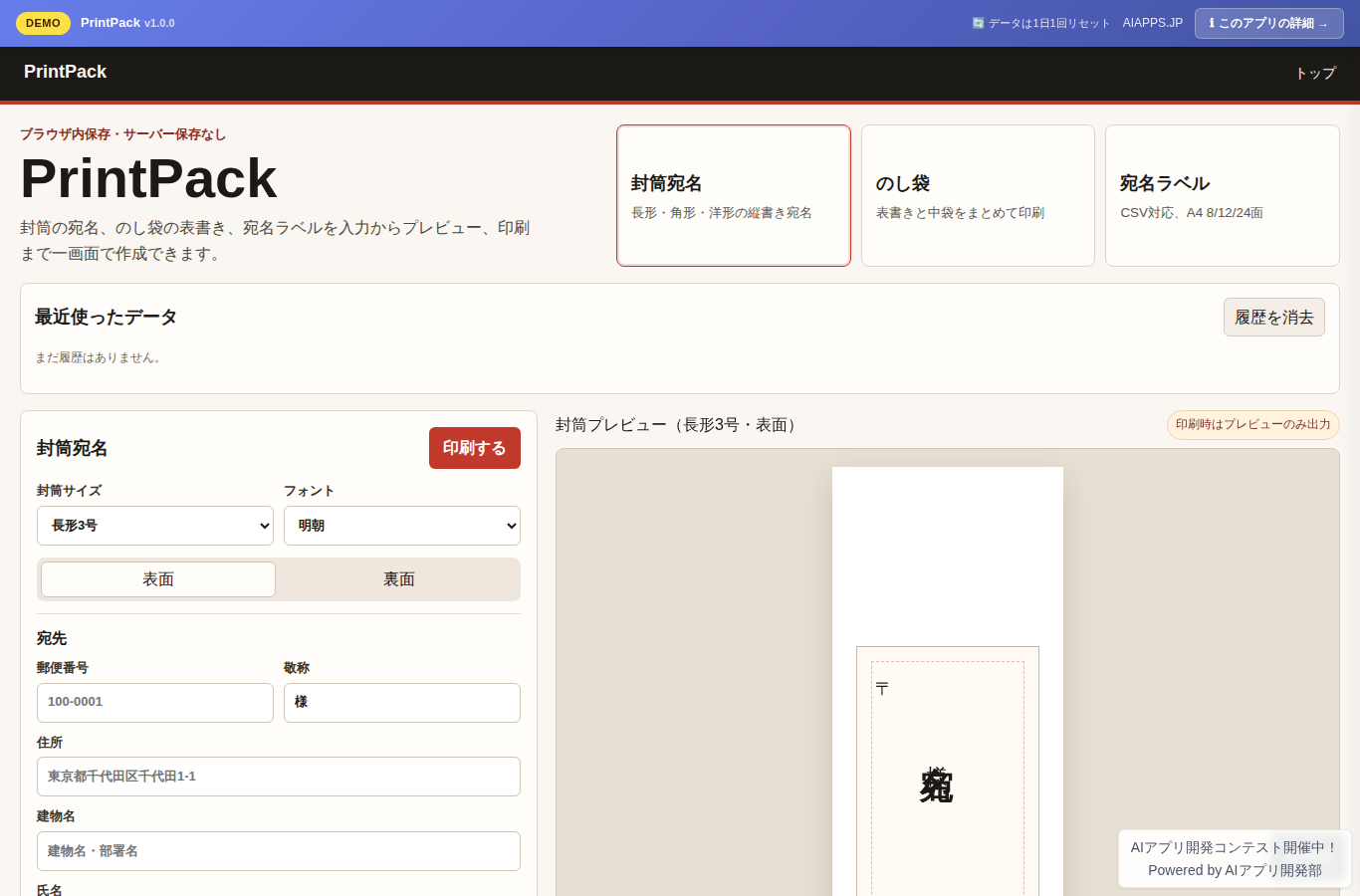Image resolution: width=1360 pixels, height=896 pixels.
Task: Click the 印刷時はプレビューのみ出力 badge
Action: [1252, 425]
